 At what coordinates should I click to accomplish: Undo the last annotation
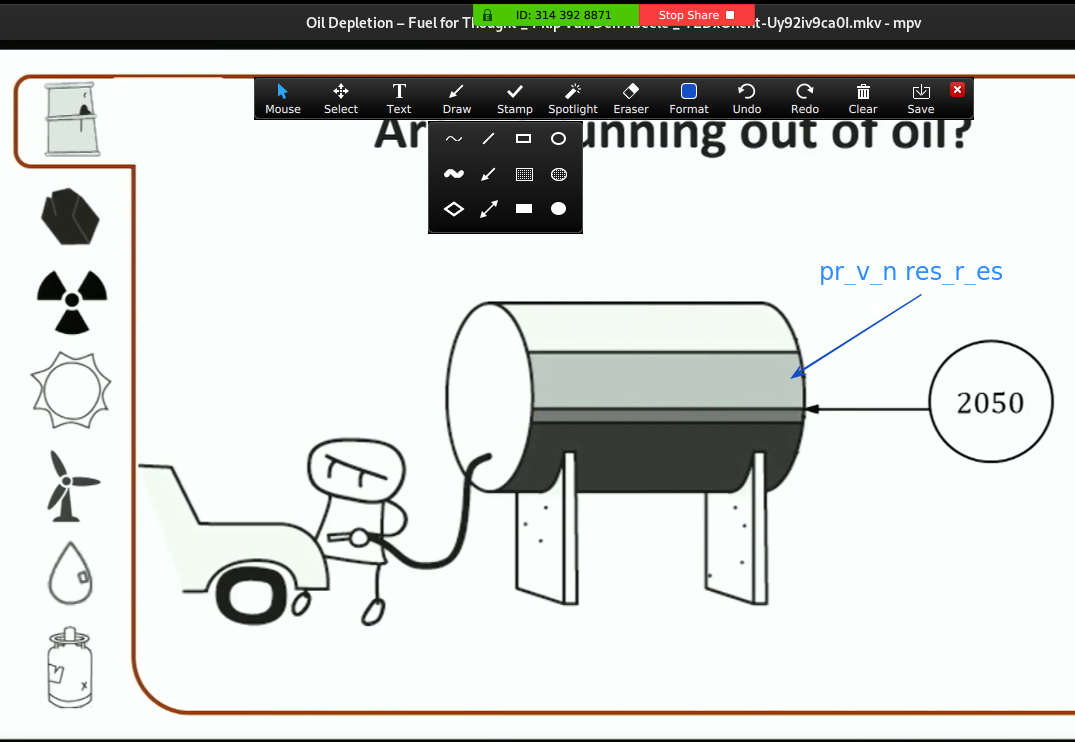pyautogui.click(x=747, y=98)
